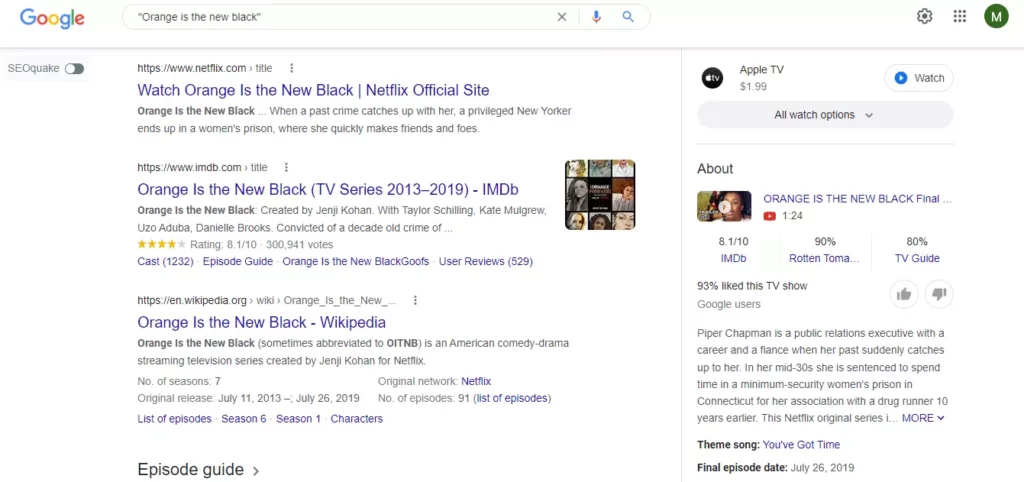Expand Episode guide chevron

[x=256, y=471]
